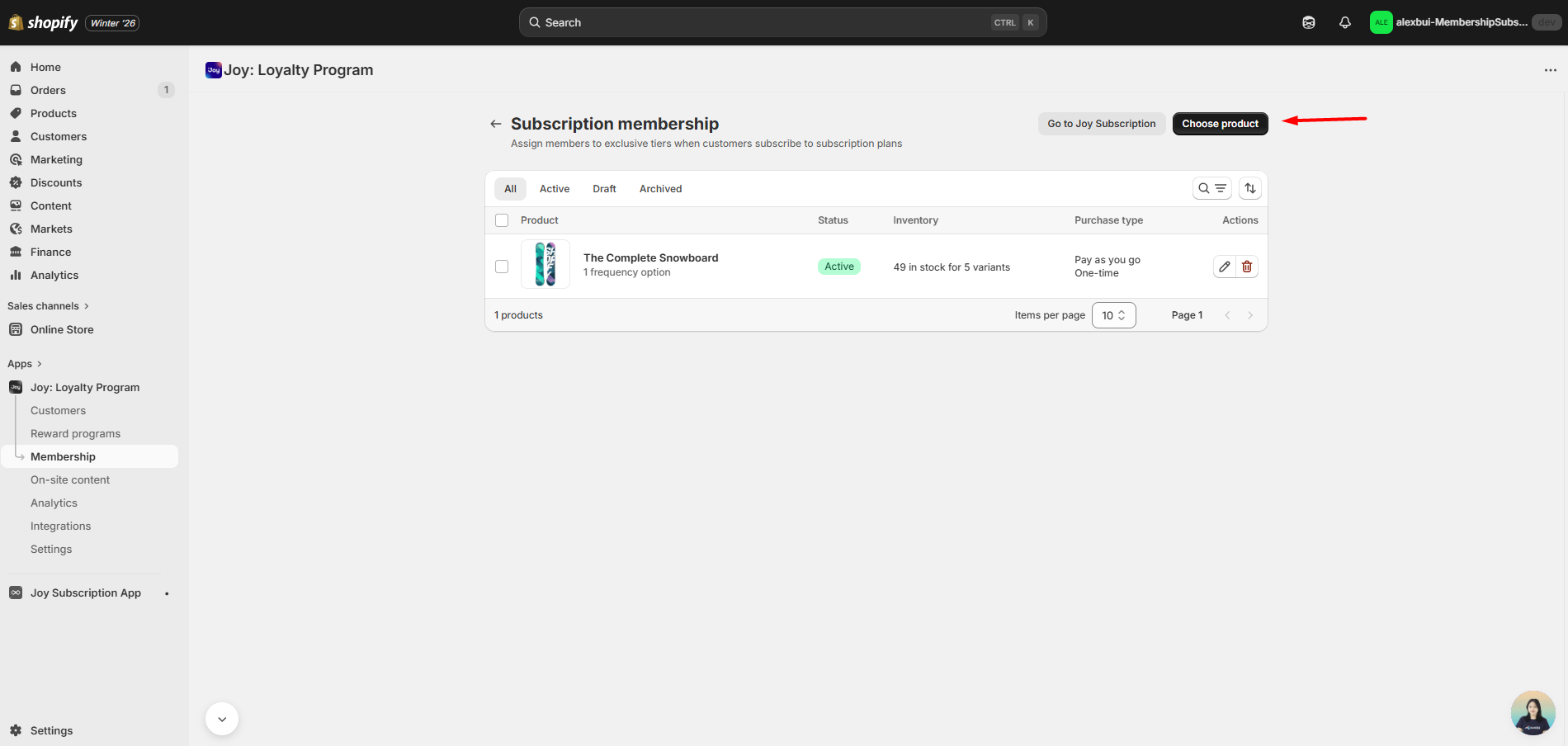Click The Complete Snowboard product thumbnail
Screen dimensions: 1568x746
point(545,264)
